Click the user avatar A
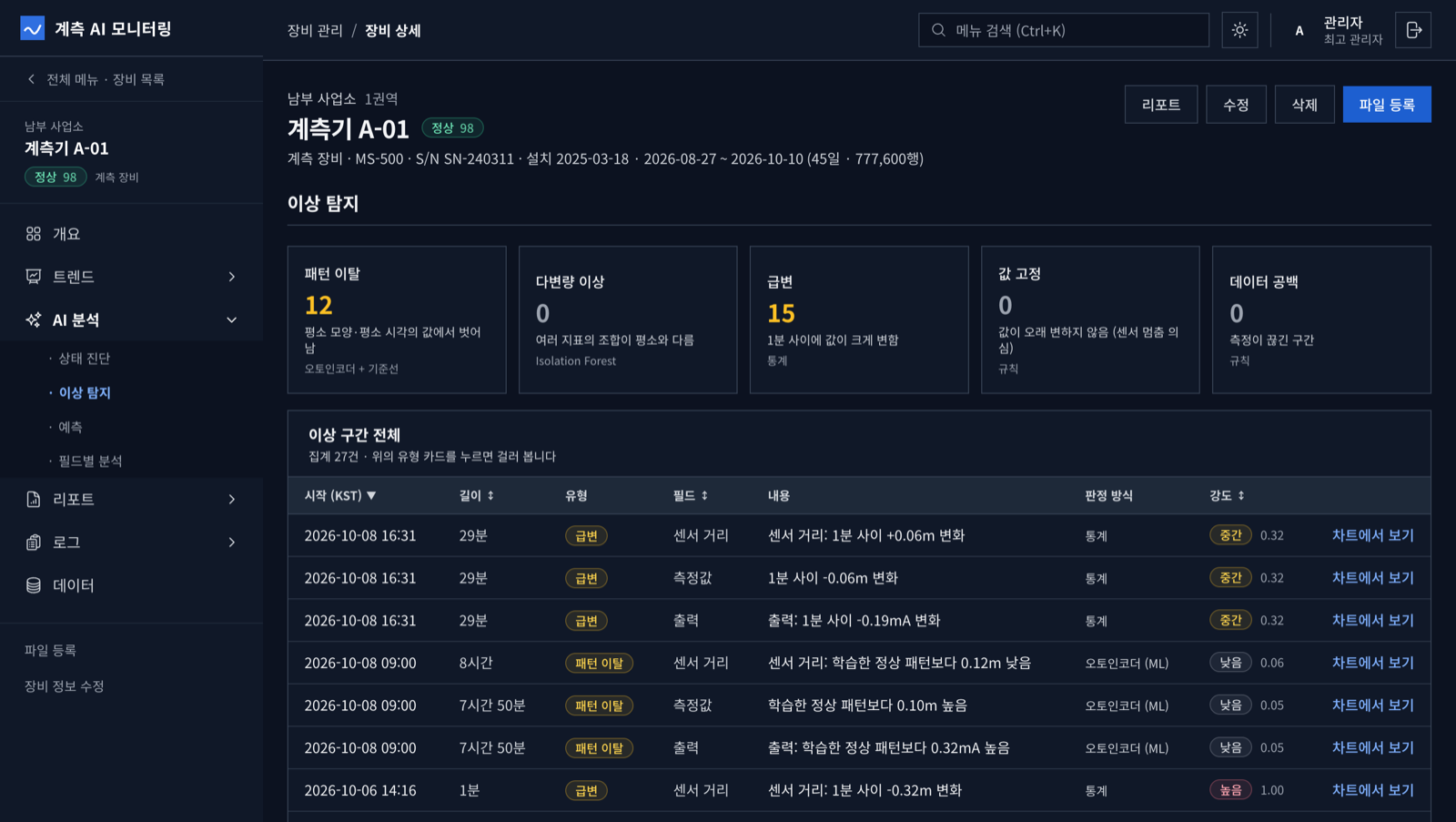This screenshot has height=822, width=1456. [x=1299, y=30]
